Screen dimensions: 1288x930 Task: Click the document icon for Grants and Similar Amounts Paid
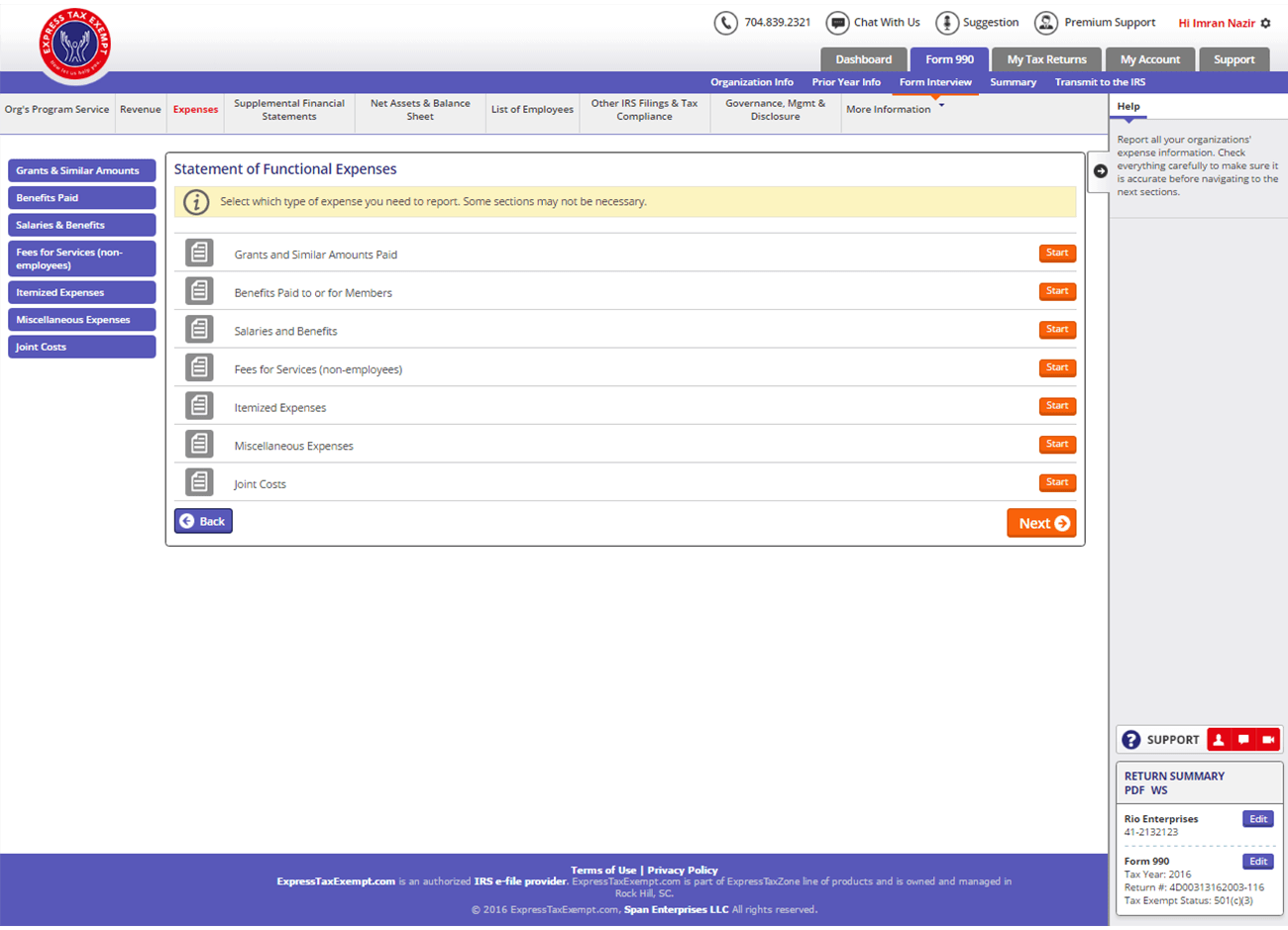(x=199, y=253)
